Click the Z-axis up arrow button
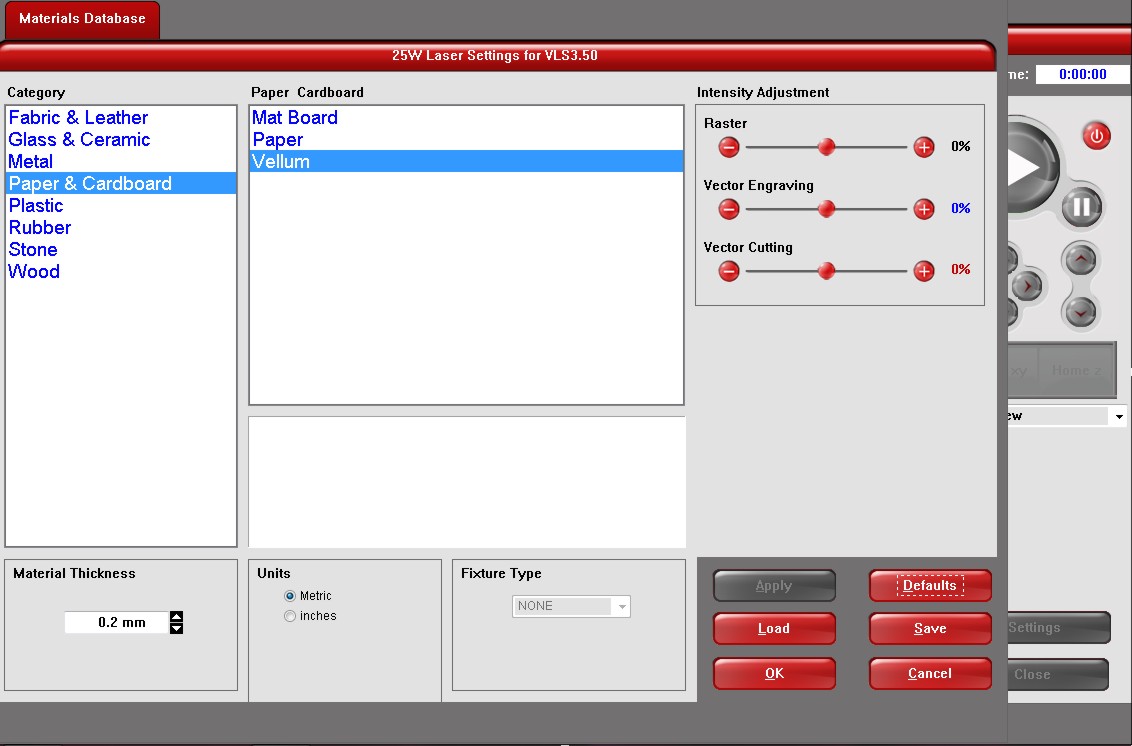1132x746 pixels. pyautogui.click(x=1080, y=260)
